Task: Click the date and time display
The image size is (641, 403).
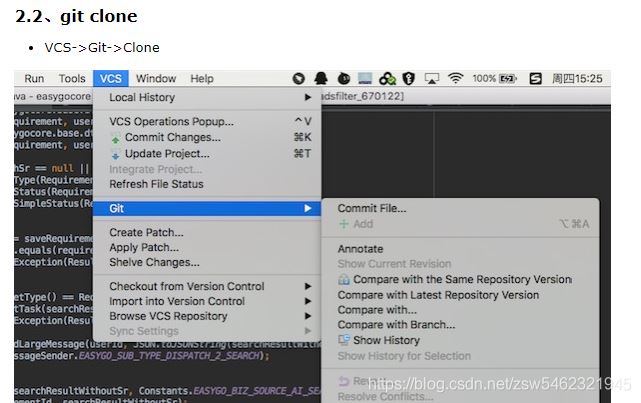Action: 579,78
